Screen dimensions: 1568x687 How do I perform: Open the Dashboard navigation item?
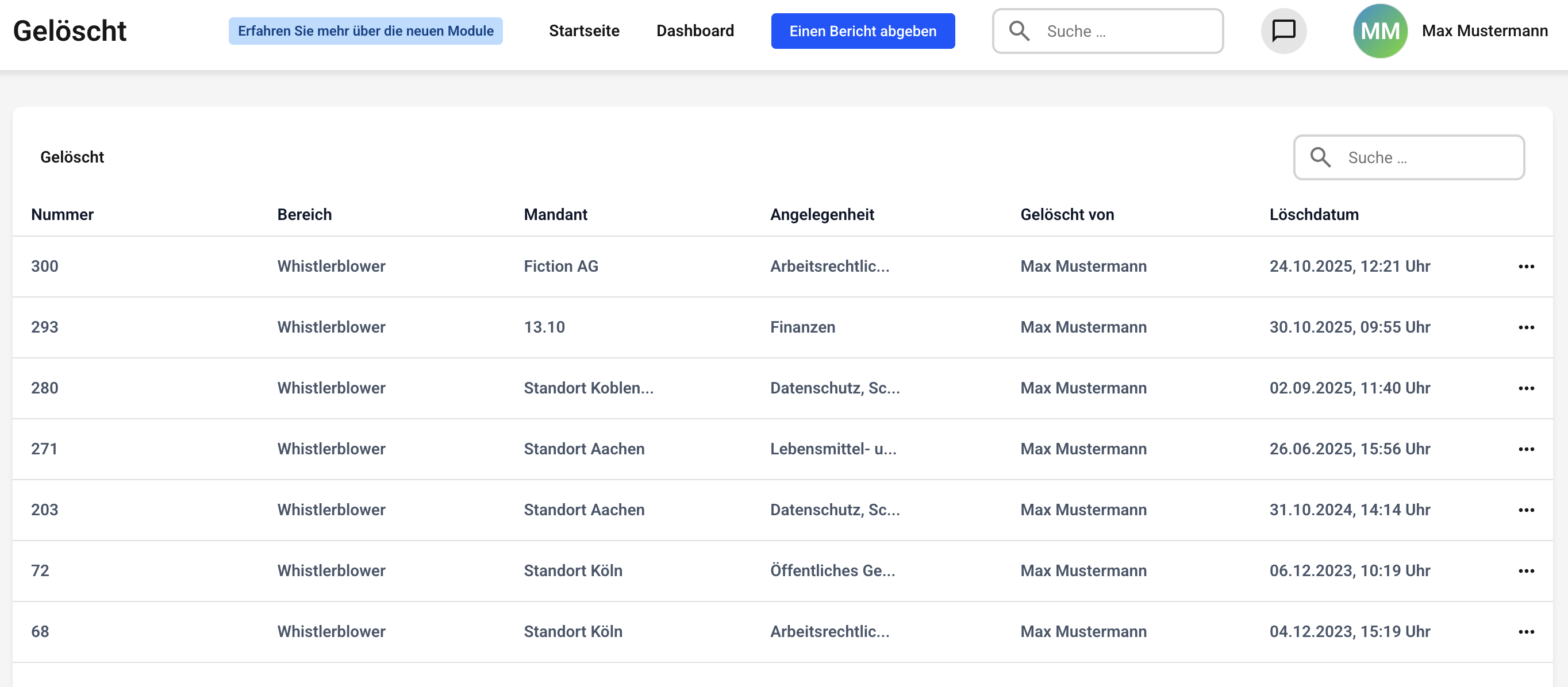[x=694, y=30]
